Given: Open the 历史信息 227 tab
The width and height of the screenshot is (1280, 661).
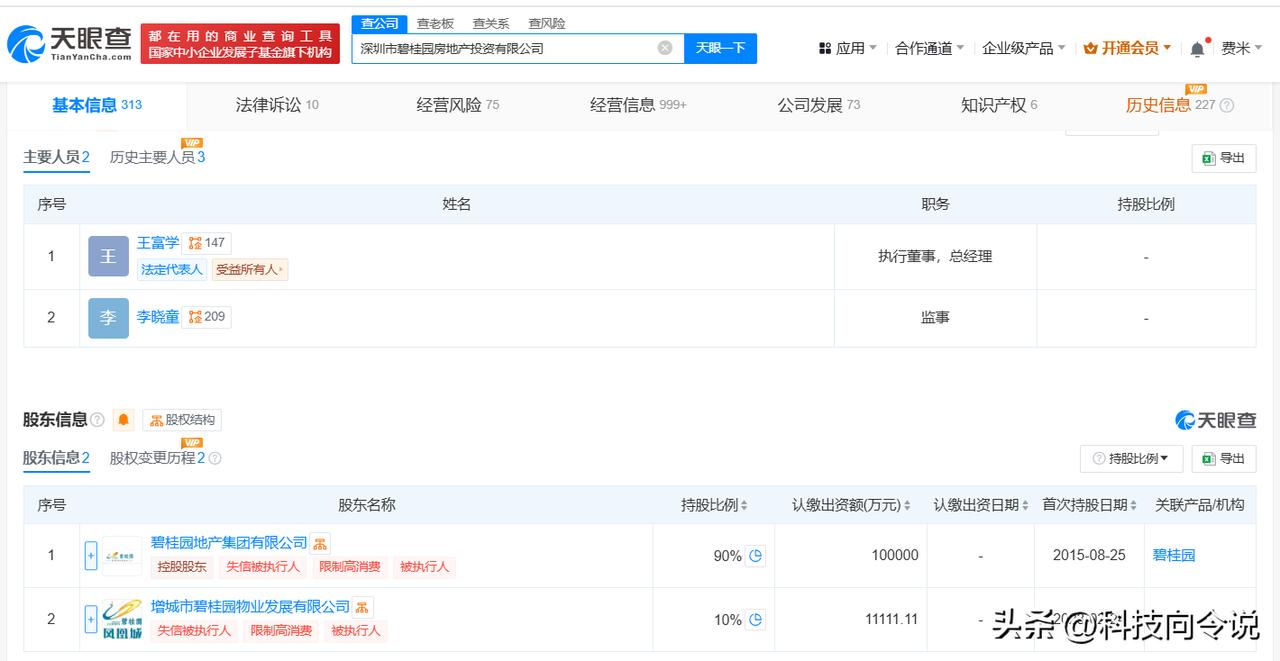Looking at the screenshot, I should coord(1170,105).
